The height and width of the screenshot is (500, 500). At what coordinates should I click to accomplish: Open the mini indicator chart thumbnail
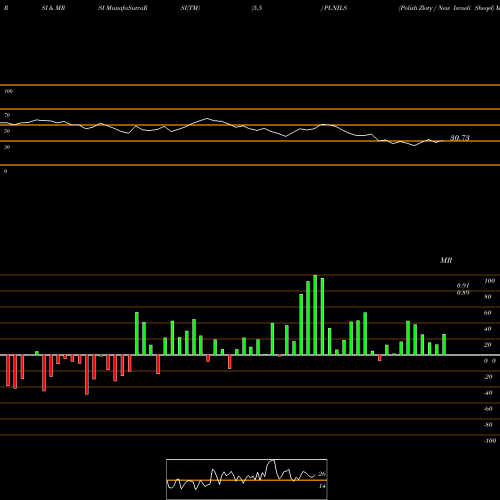pyautogui.click(x=247, y=479)
